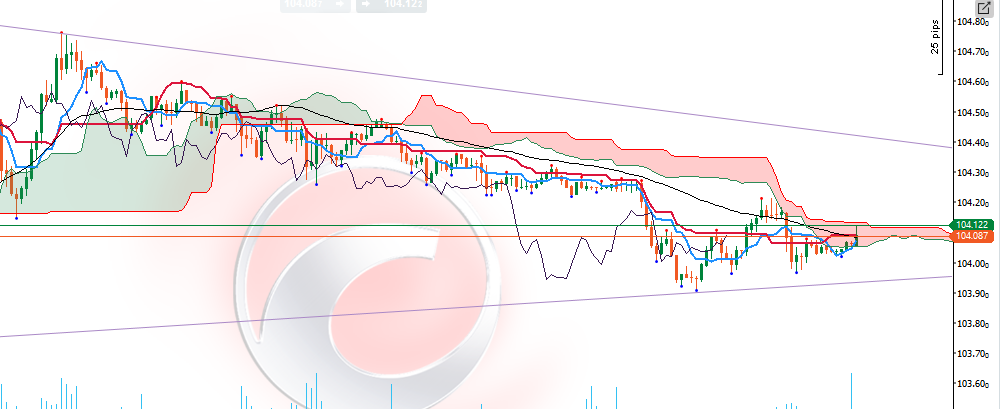Screen dimensions: 1000x409
Task: Click the 104.00 price axis label
Action: [975, 264]
